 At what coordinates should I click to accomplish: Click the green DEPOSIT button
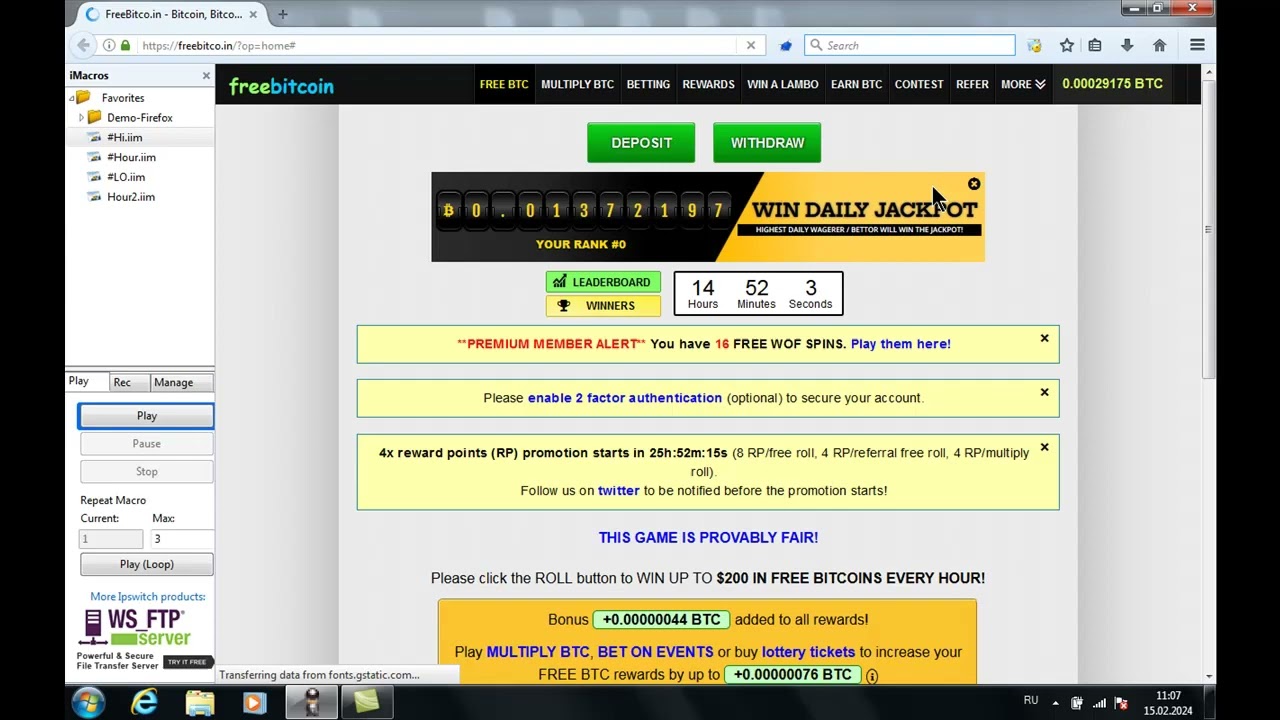click(x=641, y=143)
